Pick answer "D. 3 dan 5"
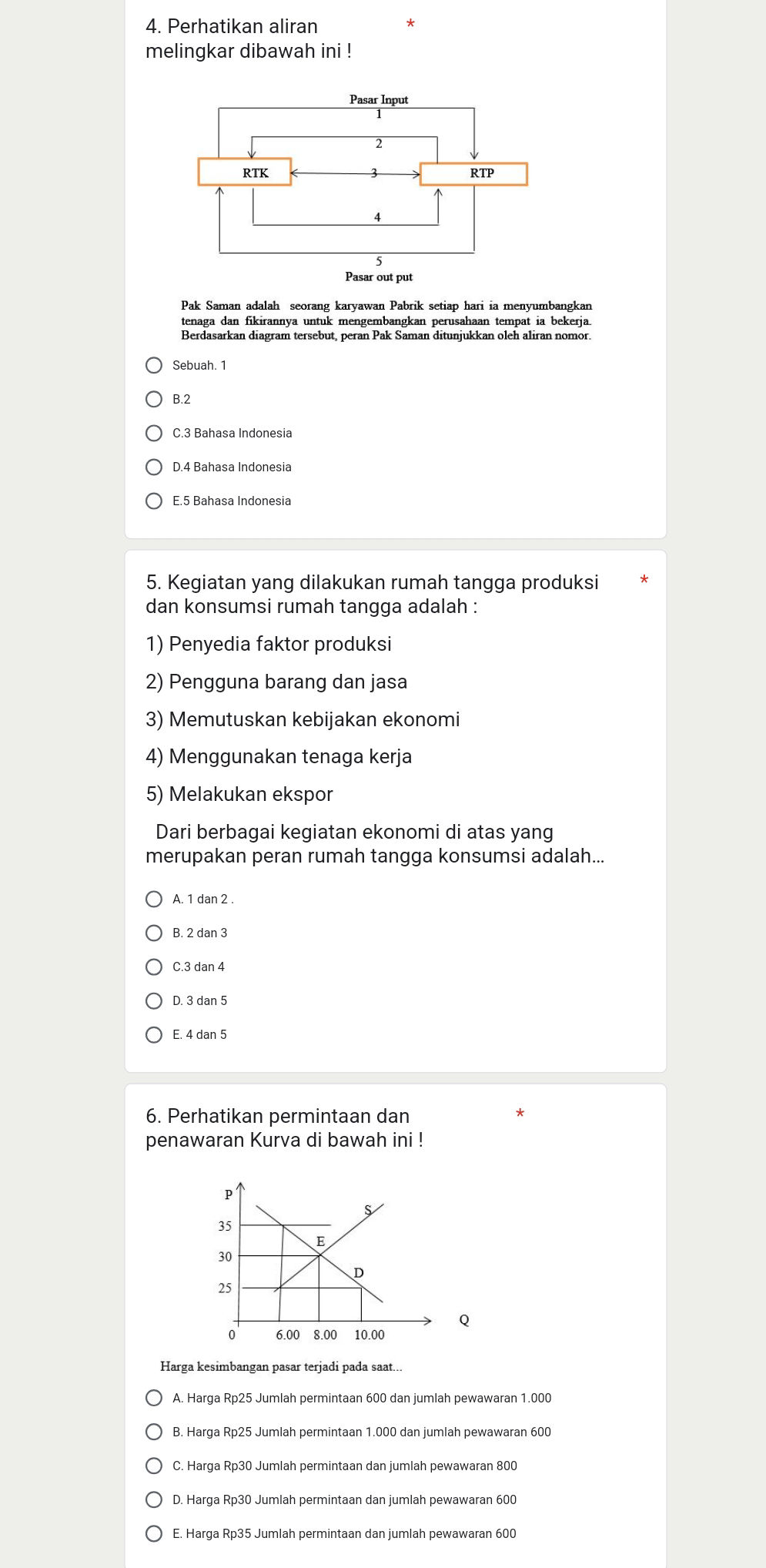The width and height of the screenshot is (766, 1568). 155,1000
